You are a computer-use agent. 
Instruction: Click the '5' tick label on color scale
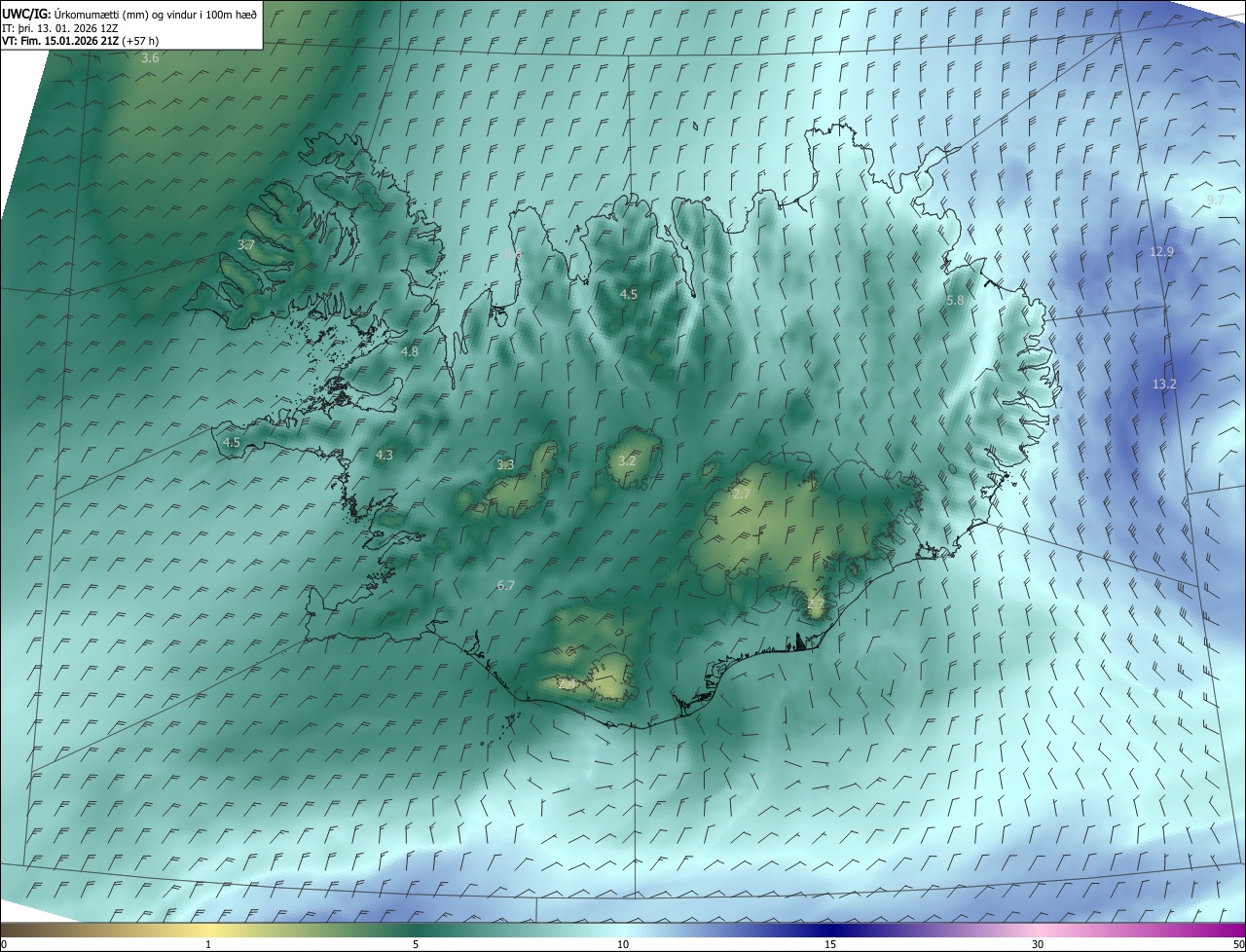click(416, 944)
